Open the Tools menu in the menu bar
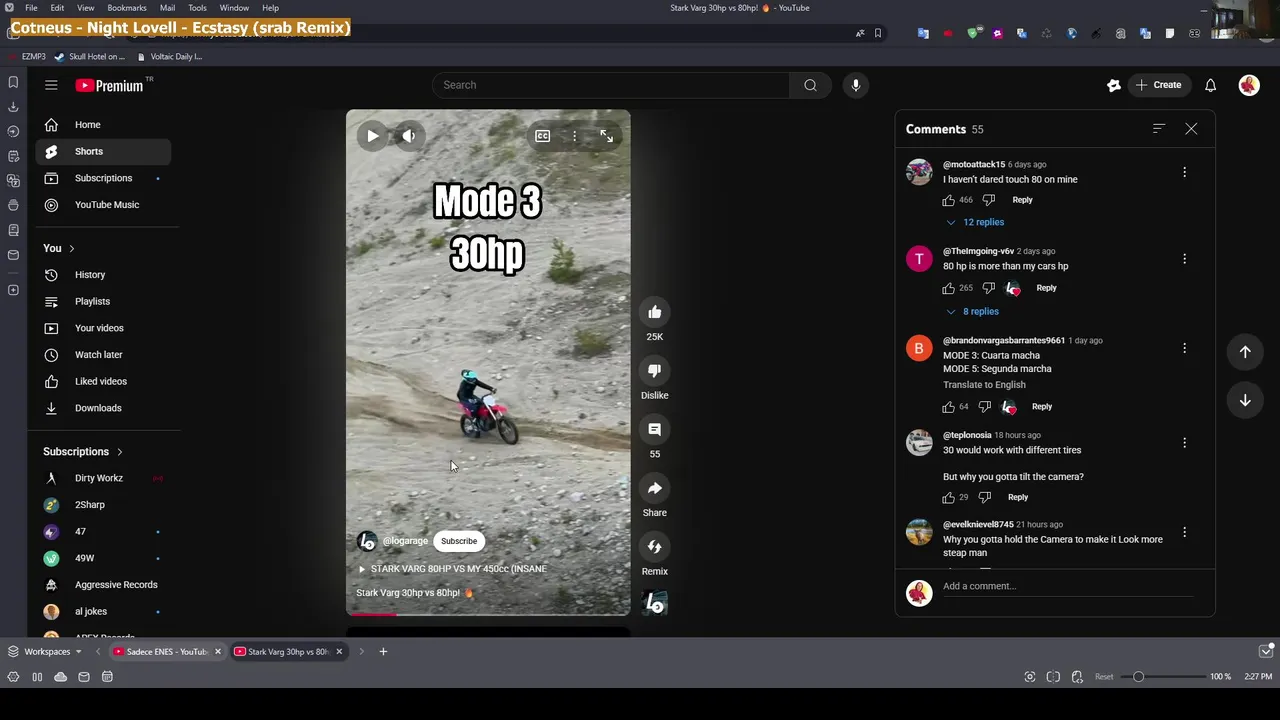Viewport: 1280px width, 720px height. coord(197,8)
